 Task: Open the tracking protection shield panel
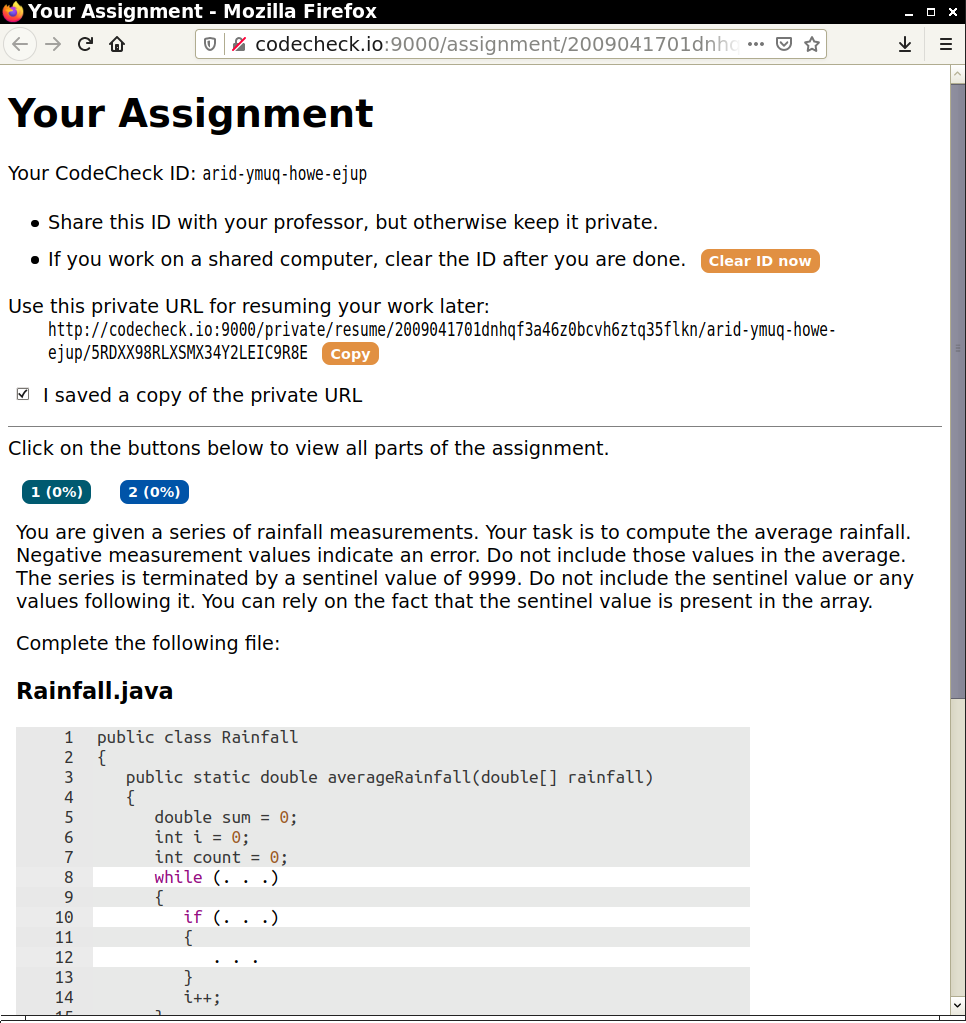pos(210,44)
